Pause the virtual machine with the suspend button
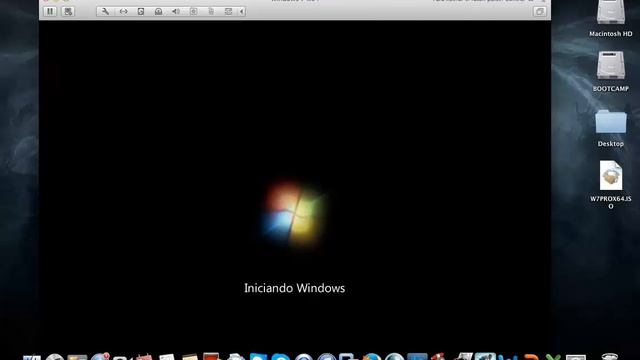 [50, 11]
